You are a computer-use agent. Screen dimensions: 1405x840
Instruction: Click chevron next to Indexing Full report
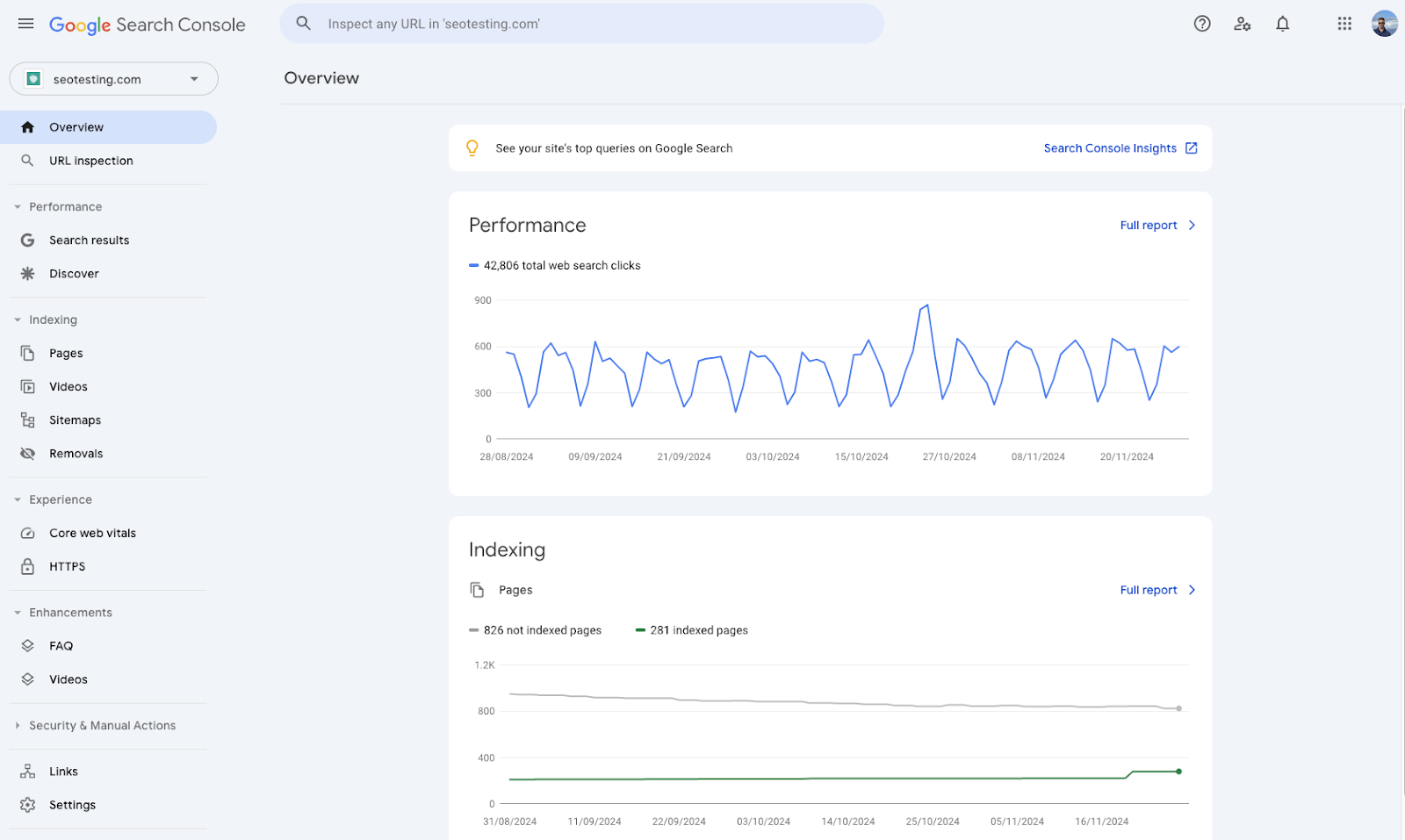click(x=1192, y=590)
